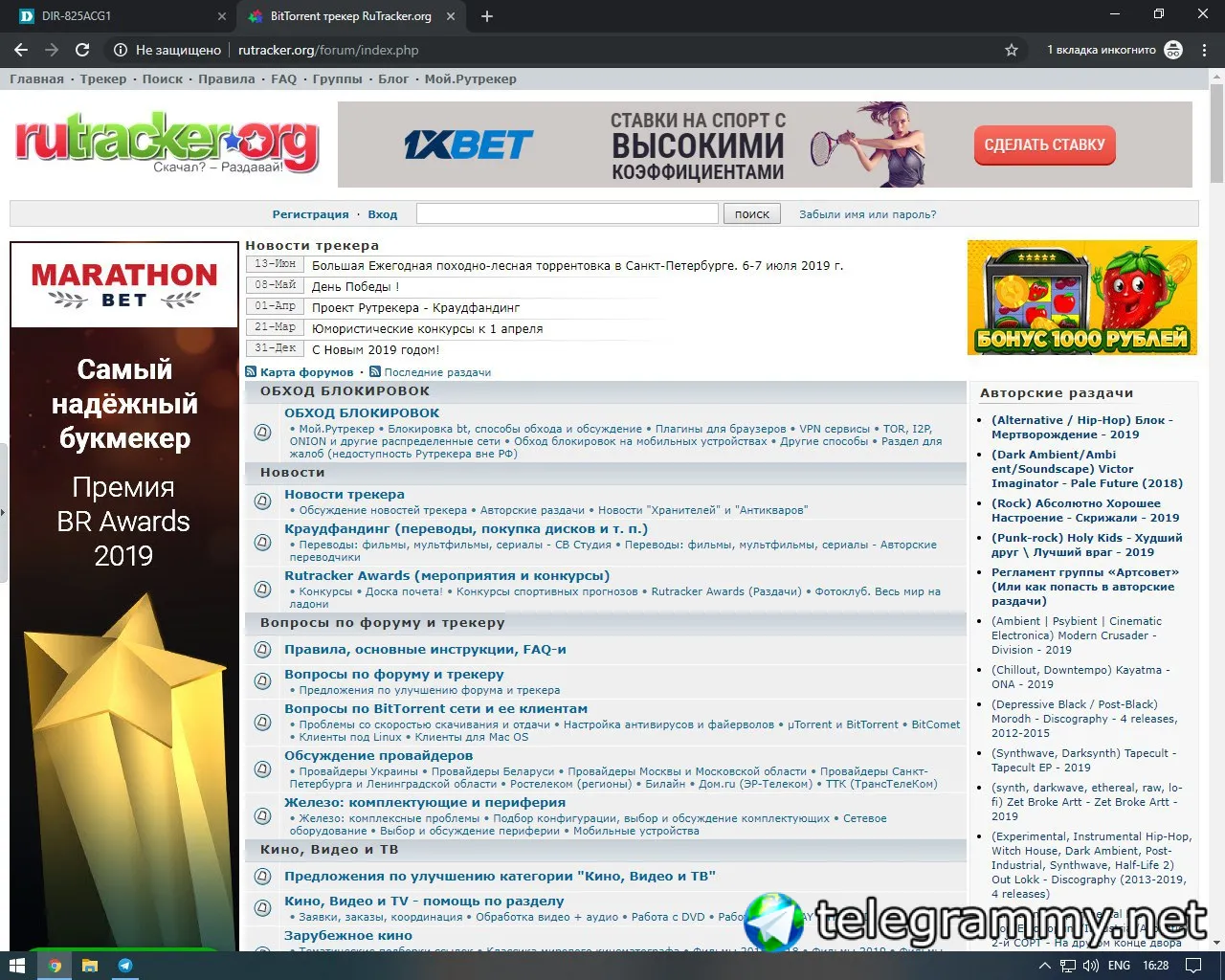1225x980 pixels.
Task: Open the taskbar clock showing 16:28
Action: (1156, 966)
